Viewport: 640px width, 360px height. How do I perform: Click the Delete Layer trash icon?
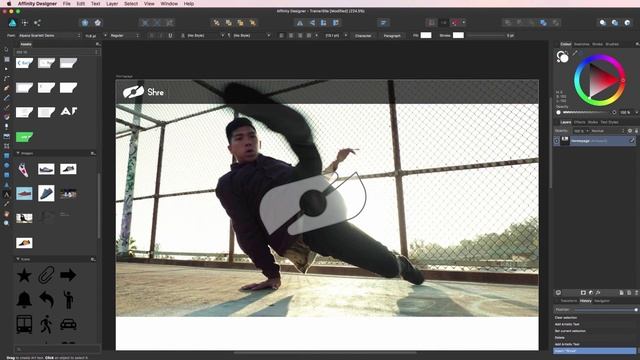pyautogui.click(x=636, y=293)
